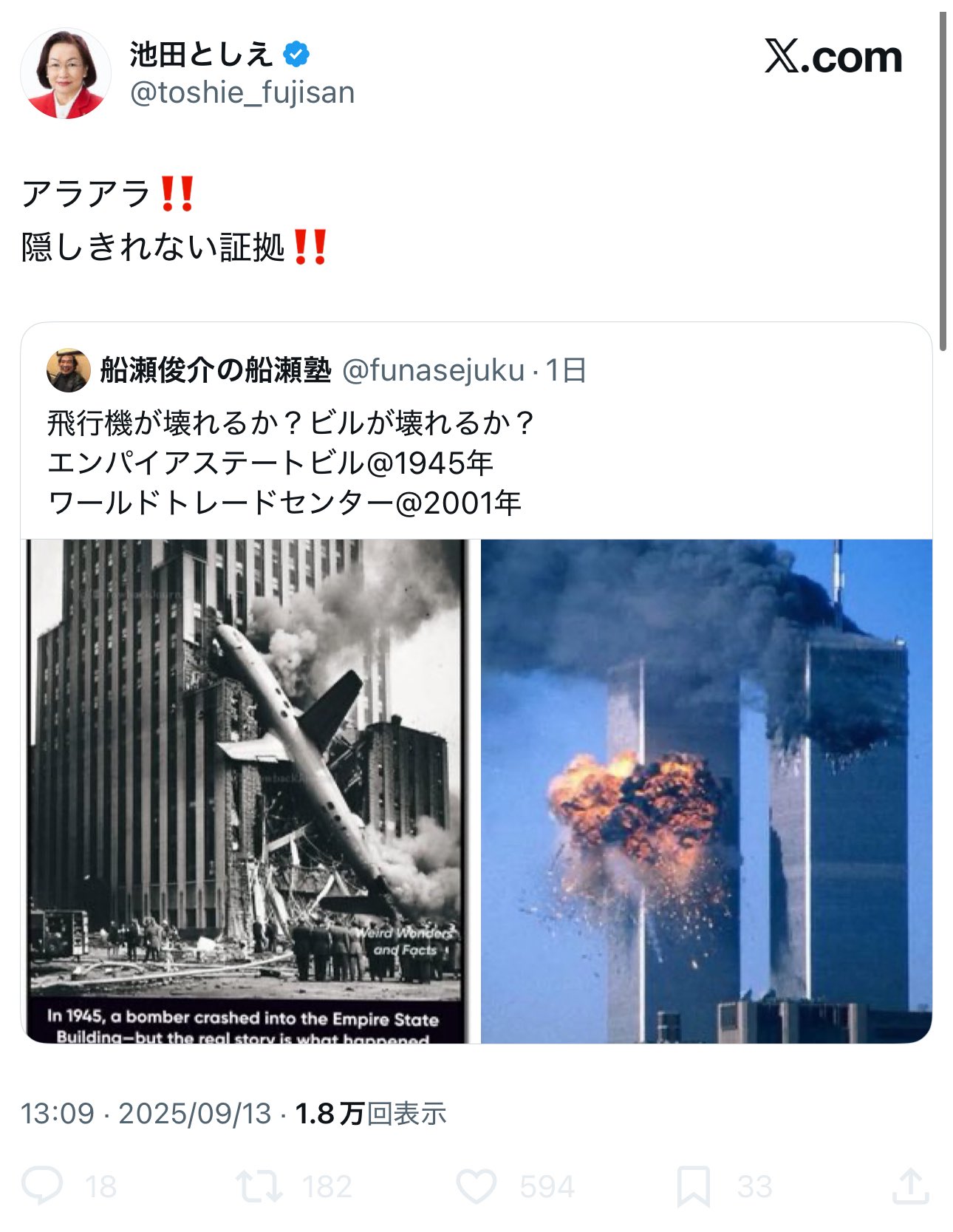The height and width of the screenshot is (1232, 953).
Task: Open the 池田としえ profile avatar
Action: point(66,73)
